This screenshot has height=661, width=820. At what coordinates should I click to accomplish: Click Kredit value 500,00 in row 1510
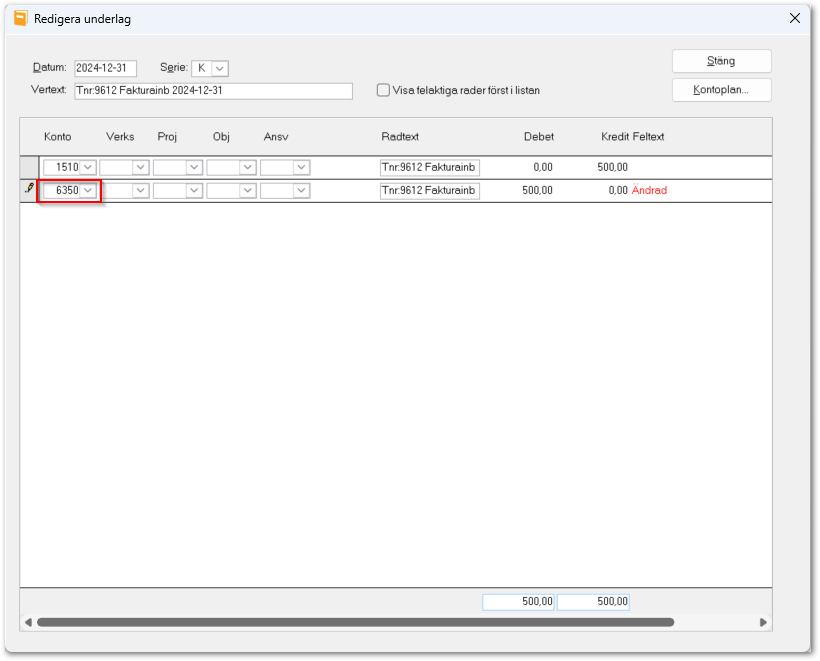(612, 167)
